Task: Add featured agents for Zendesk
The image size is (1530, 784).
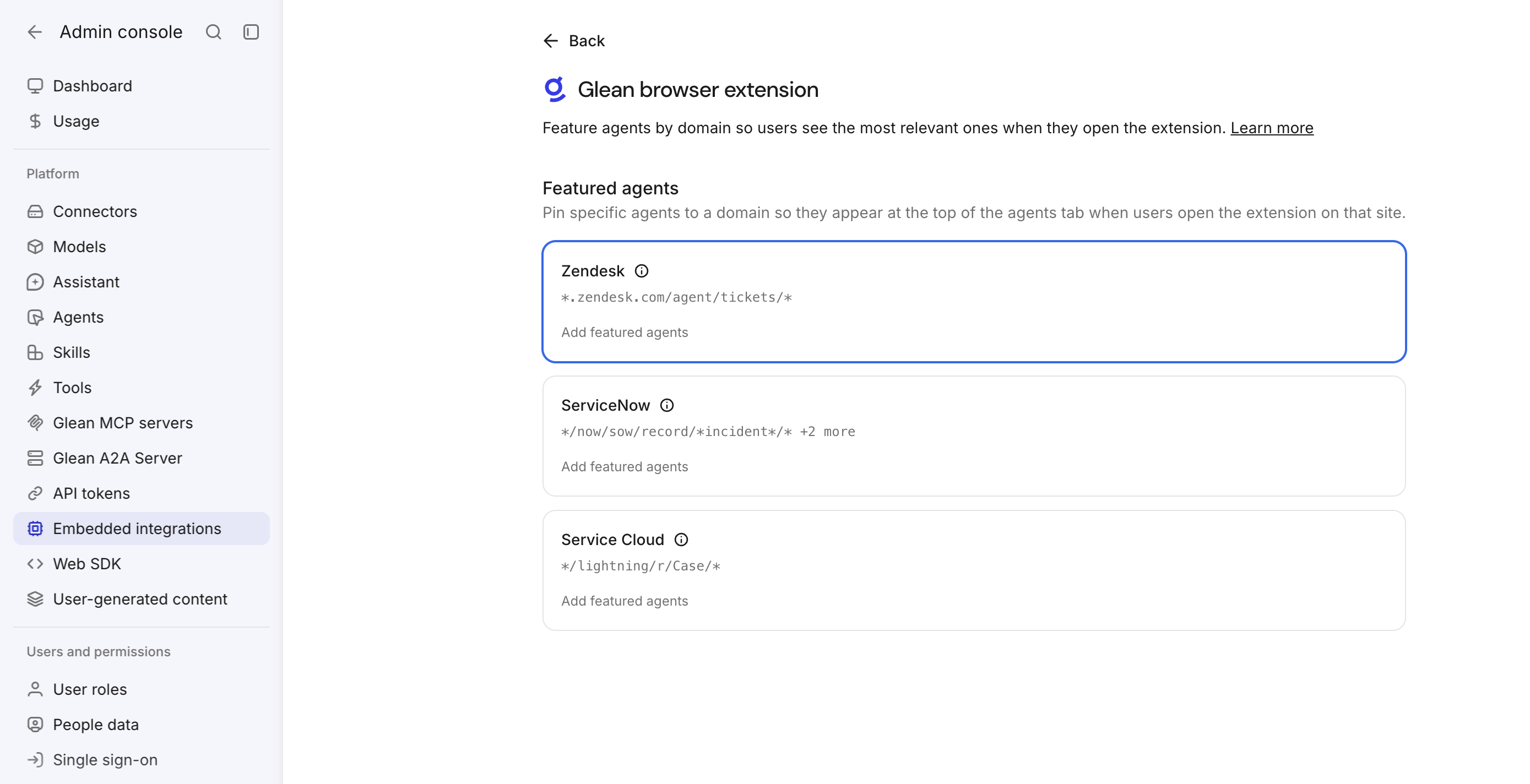Action: point(624,333)
